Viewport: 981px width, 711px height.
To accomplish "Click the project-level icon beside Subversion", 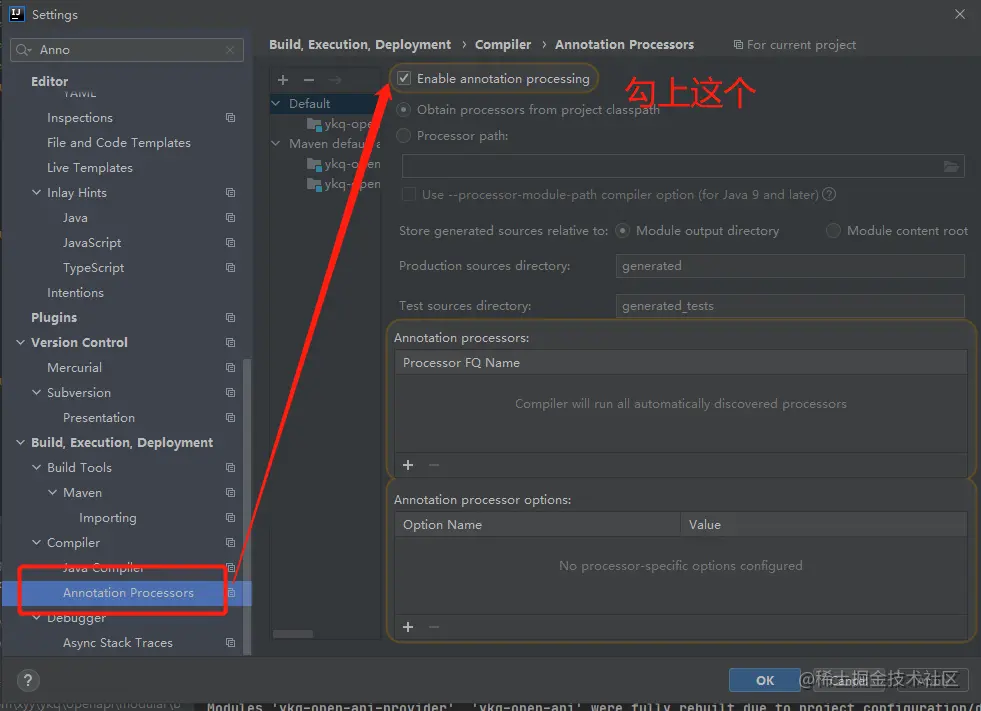I will click(x=230, y=393).
